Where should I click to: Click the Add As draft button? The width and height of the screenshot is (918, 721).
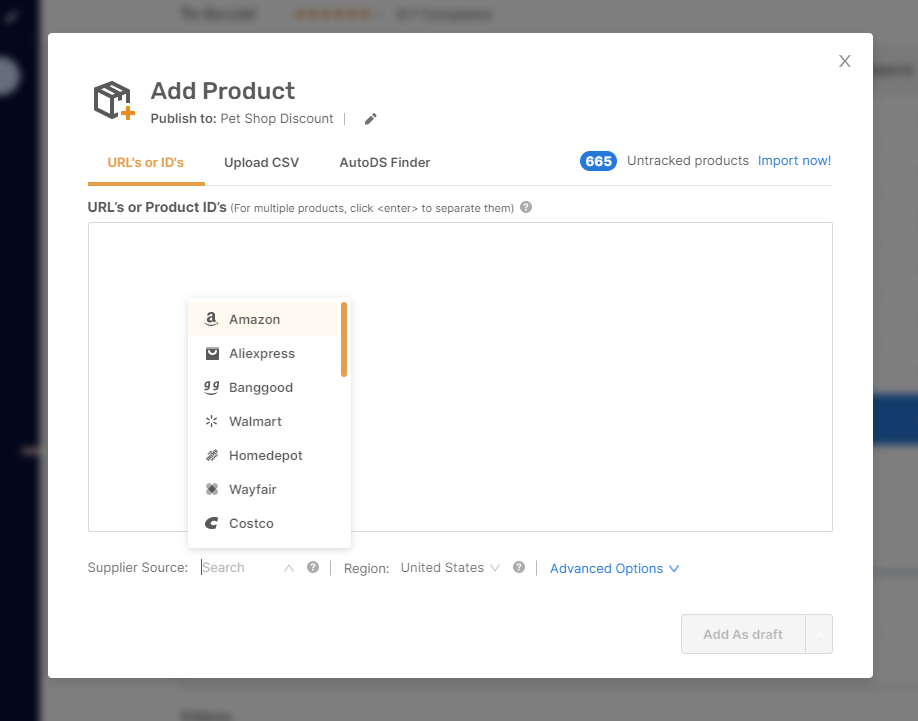[743, 634]
